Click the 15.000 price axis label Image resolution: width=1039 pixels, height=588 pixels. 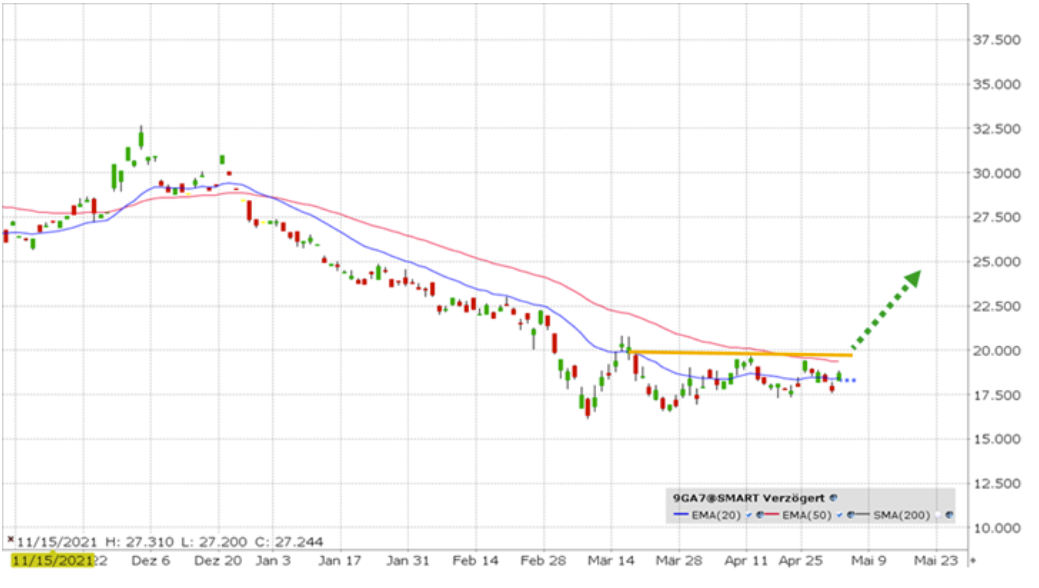tap(997, 439)
